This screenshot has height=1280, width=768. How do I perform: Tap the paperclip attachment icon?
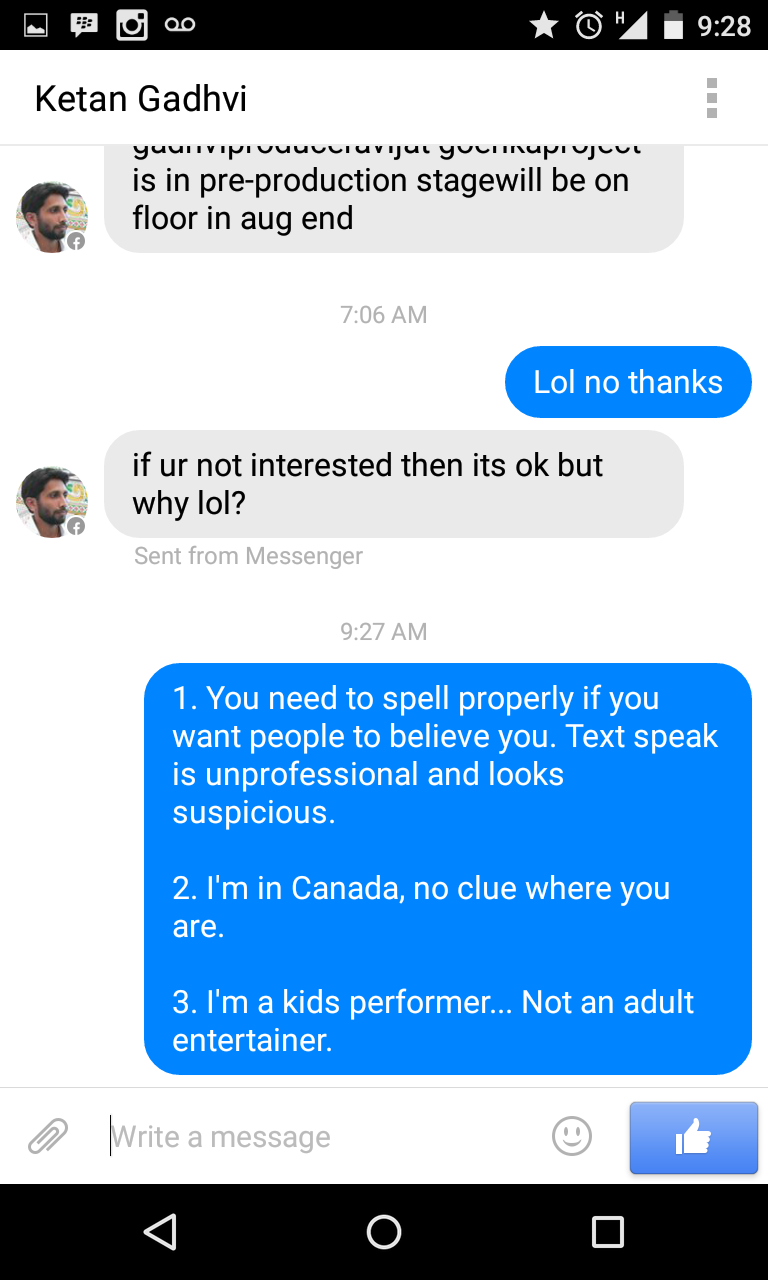[47, 1136]
